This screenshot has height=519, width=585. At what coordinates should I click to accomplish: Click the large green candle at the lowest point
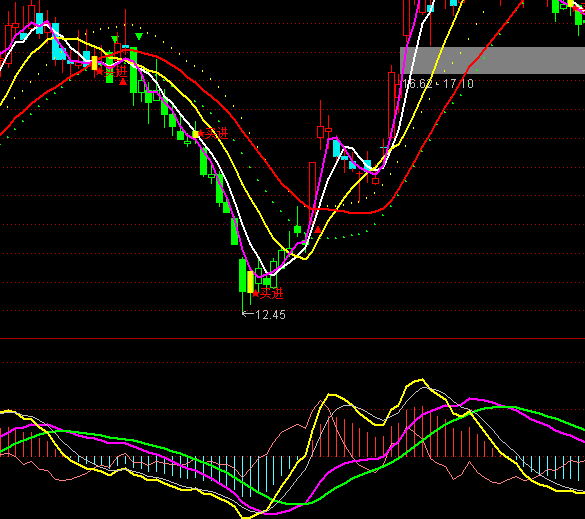pyautogui.click(x=243, y=275)
